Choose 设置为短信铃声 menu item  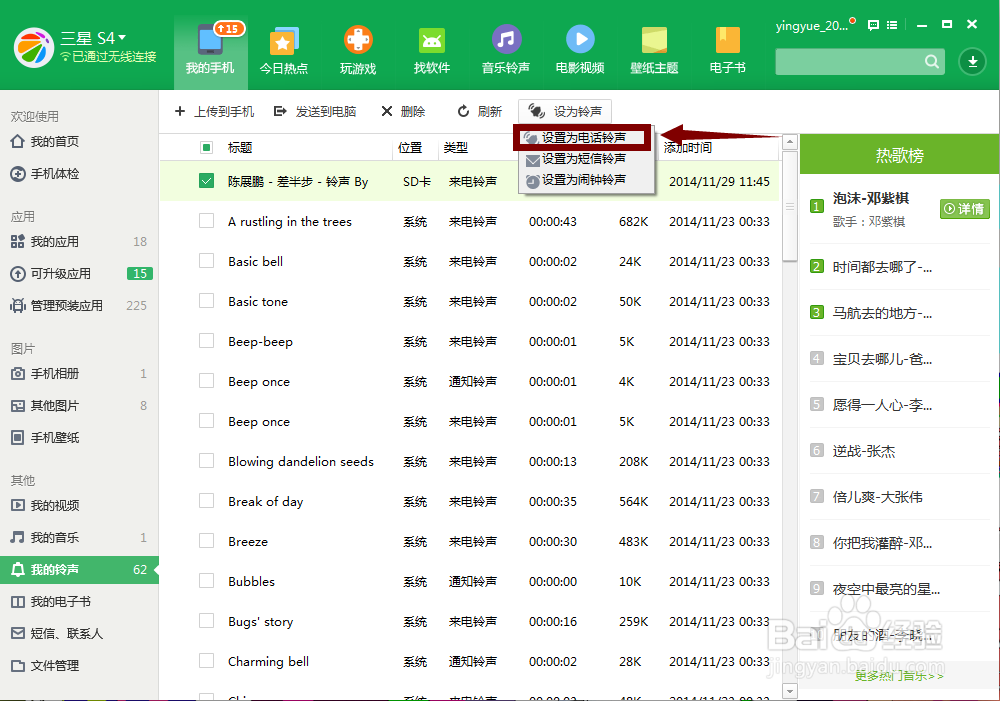tap(582, 159)
